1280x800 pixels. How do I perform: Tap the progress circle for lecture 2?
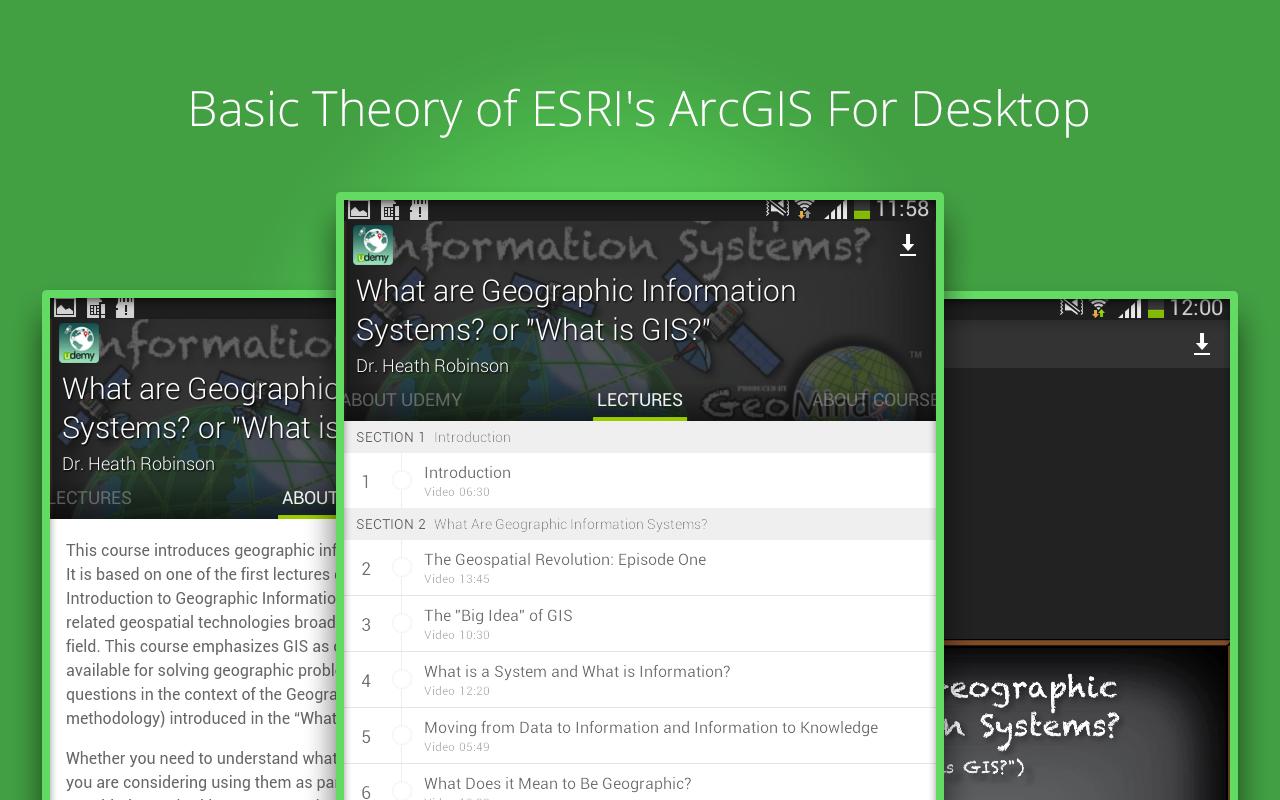402,568
